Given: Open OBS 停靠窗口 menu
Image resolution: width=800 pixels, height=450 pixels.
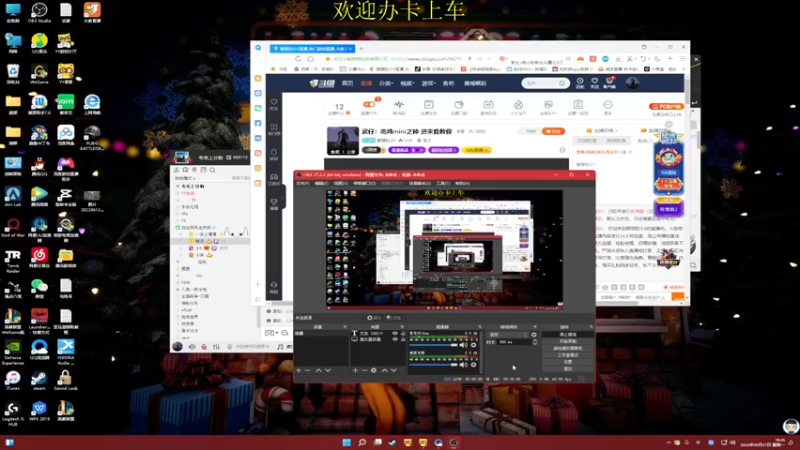Looking at the screenshot, I should pos(364,183).
